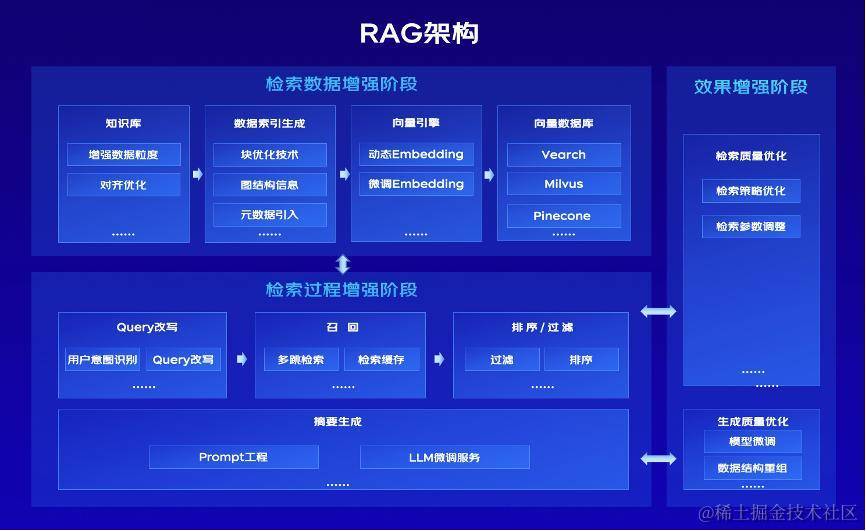This screenshot has height=531, width=866.
Task: Click the arrow between Query改写 and 召回 panels
Action: [x=241, y=359]
